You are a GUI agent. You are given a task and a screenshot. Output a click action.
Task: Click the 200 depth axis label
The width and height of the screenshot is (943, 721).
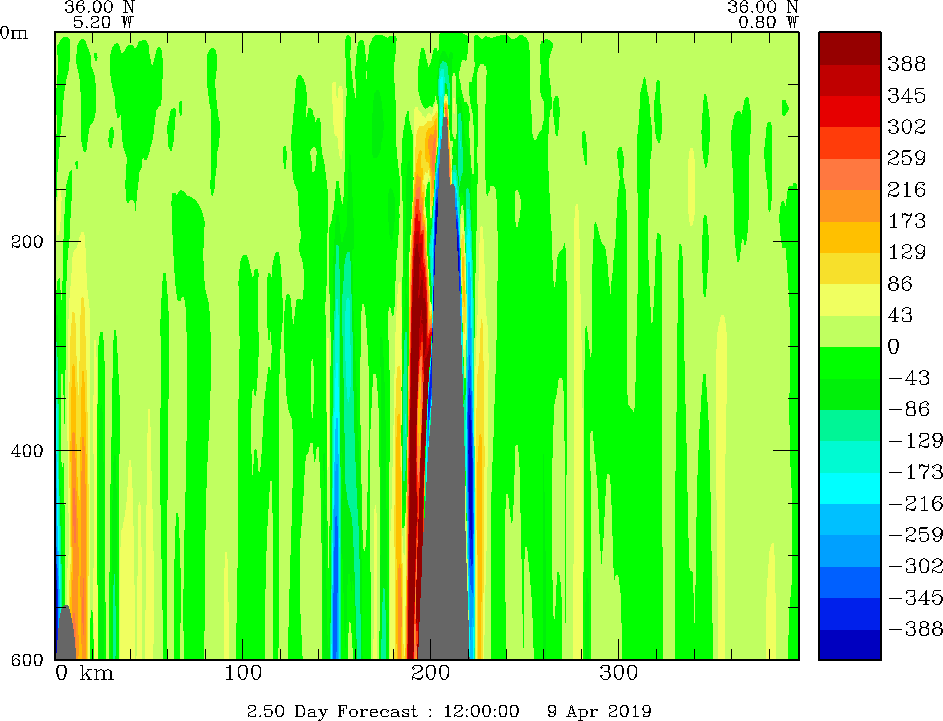(x=26, y=242)
